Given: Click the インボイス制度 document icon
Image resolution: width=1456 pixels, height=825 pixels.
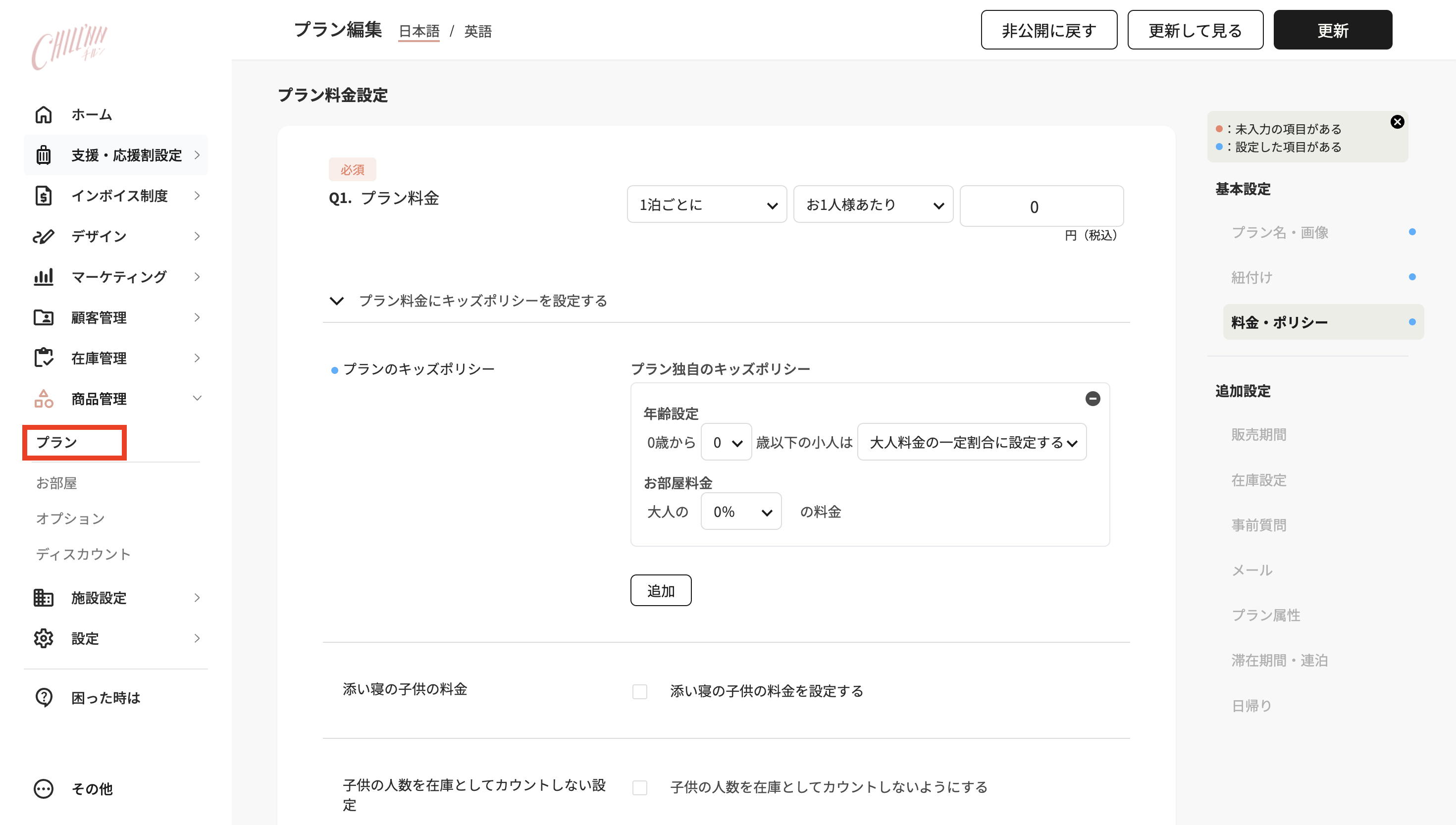Looking at the screenshot, I should pyautogui.click(x=43, y=196).
